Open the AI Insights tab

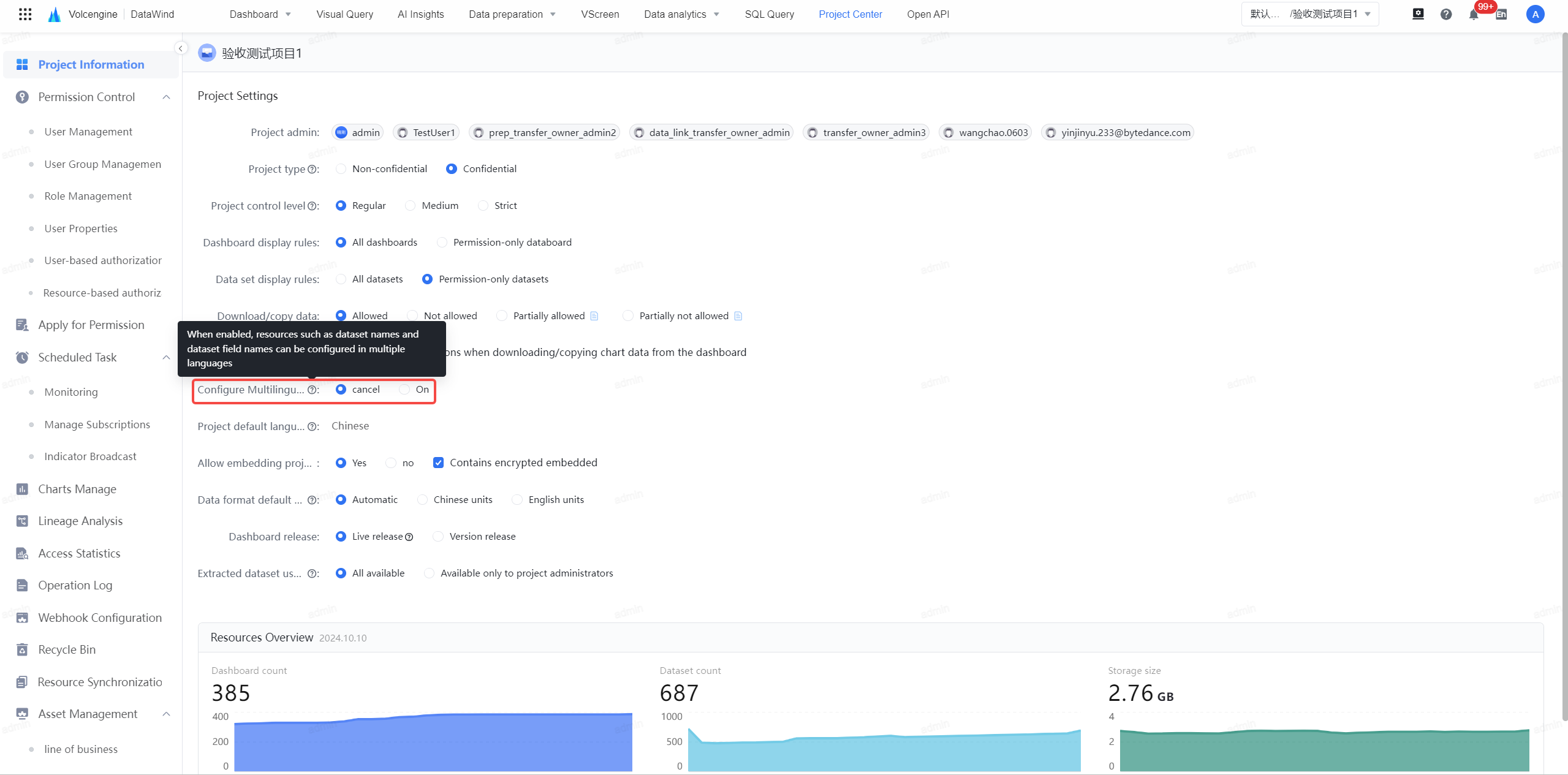420,14
